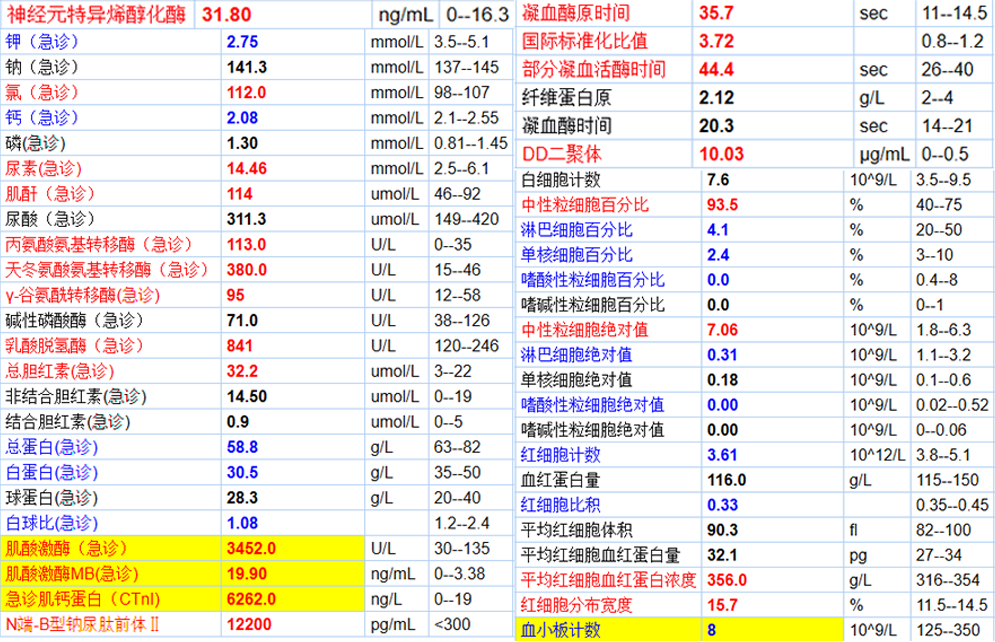995x642 pixels.
Task: Click the 神经元特异烯醇化酶 test name
Action: point(98,14)
